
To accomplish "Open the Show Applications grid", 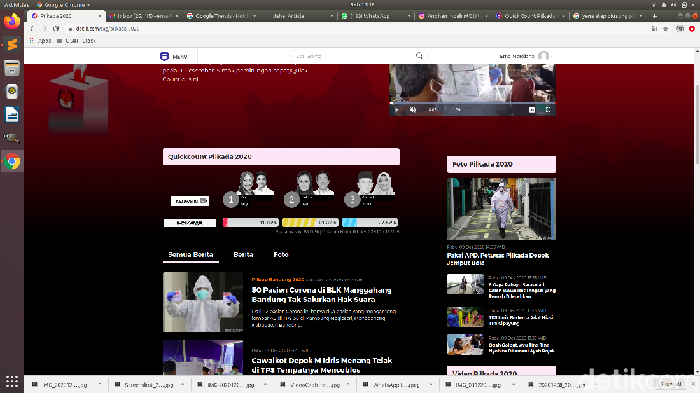I will pos(12,381).
